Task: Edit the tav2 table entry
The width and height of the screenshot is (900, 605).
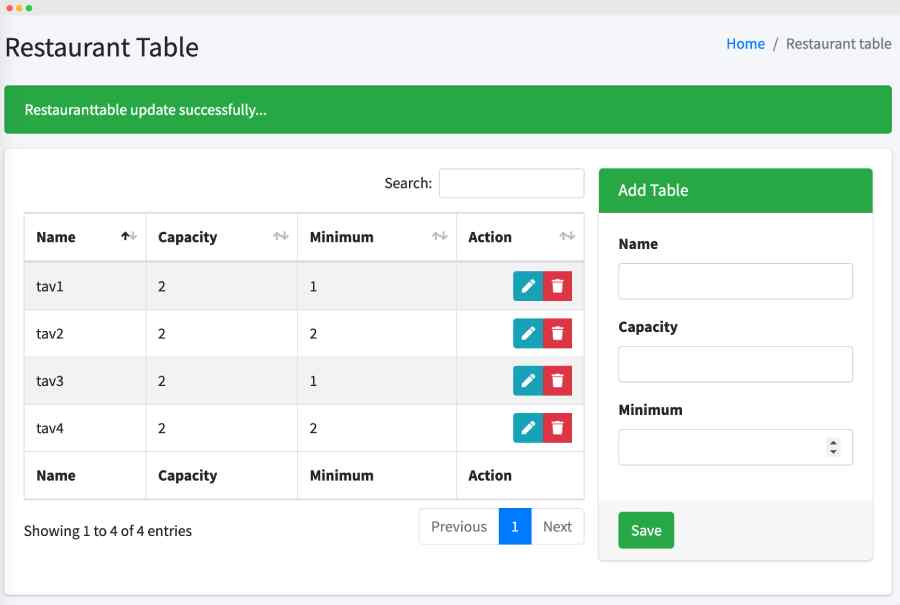Action: click(x=527, y=333)
